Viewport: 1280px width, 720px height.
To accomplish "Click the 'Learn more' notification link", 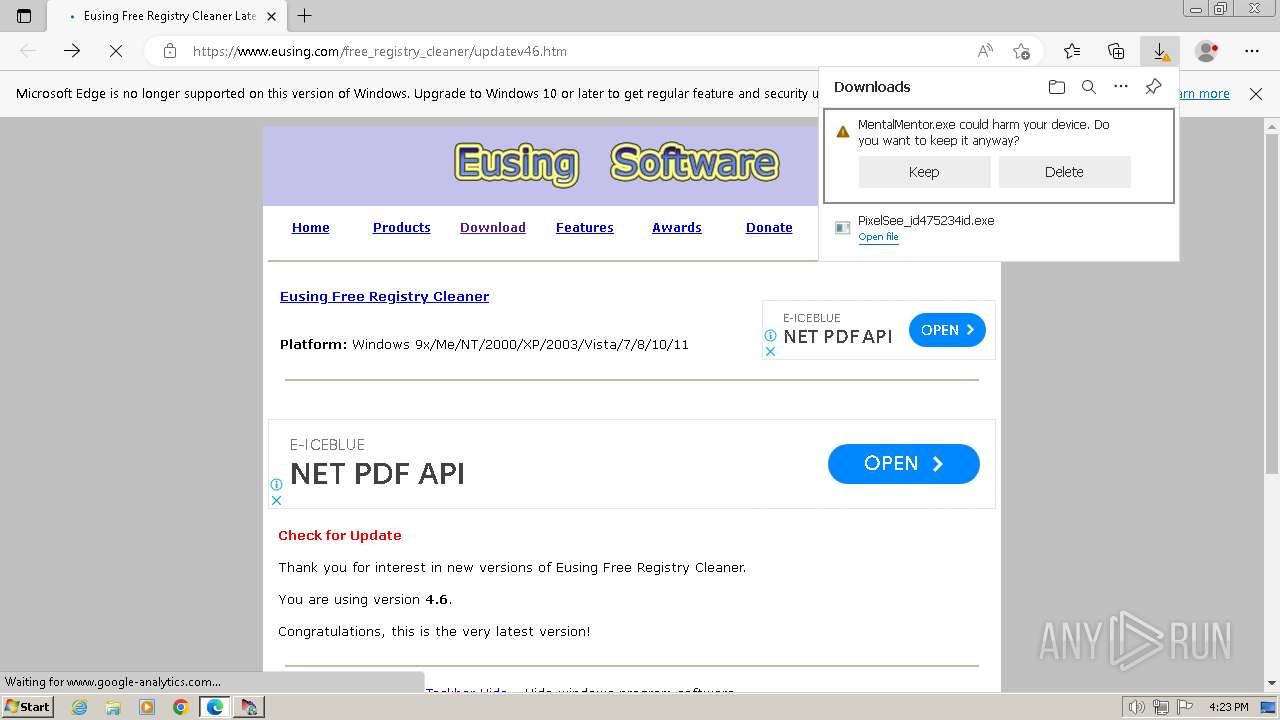I will pos(1204,94).
